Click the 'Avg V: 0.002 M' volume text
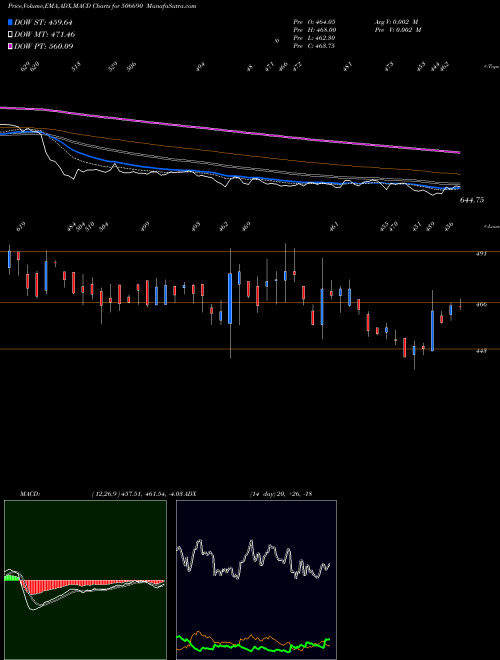Viewport: 500px width, 660px height. click(398, 21)
